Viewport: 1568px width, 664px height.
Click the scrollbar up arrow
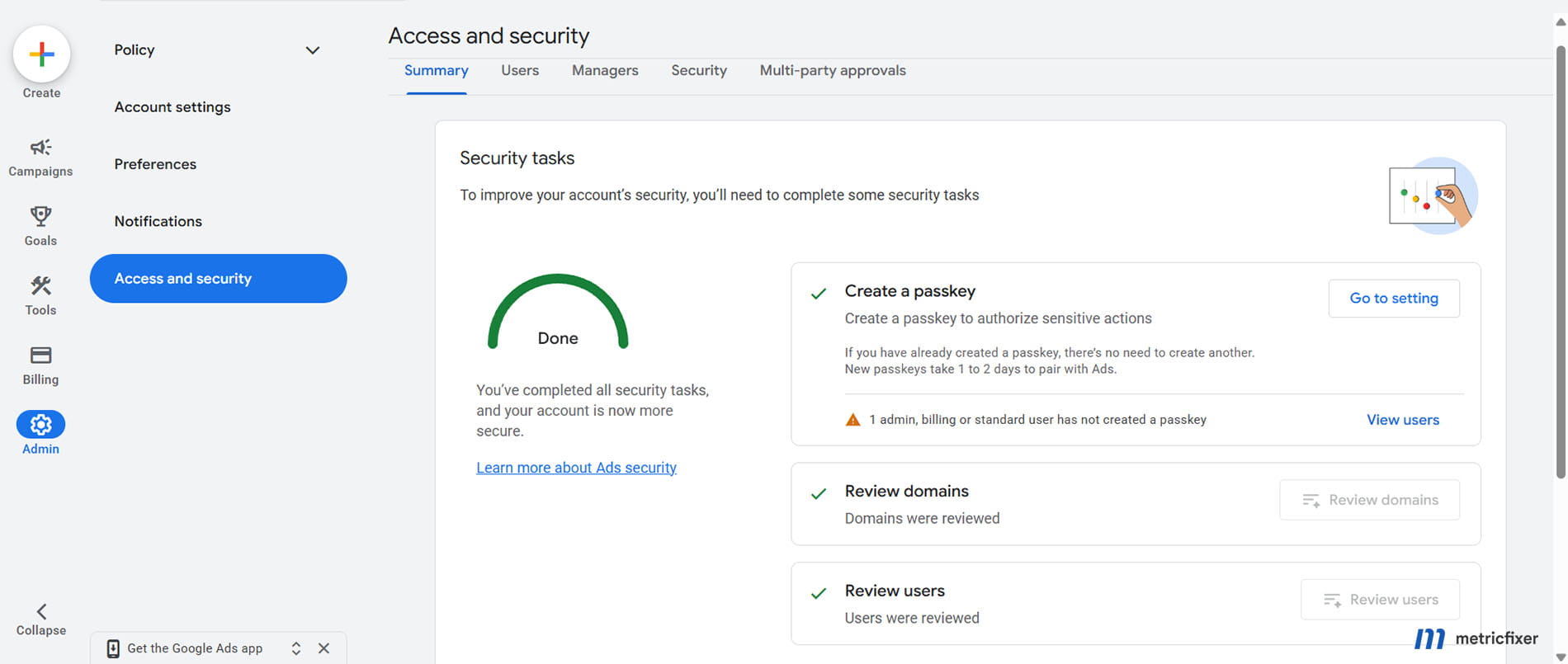point(1560,23)
